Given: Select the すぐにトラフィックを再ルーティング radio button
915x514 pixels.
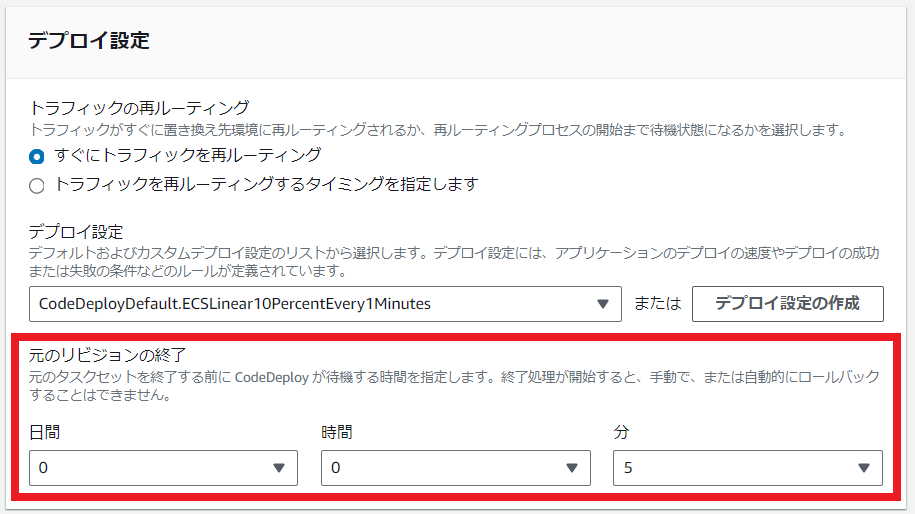Looking at the screenshot, I should coord(37,156).
